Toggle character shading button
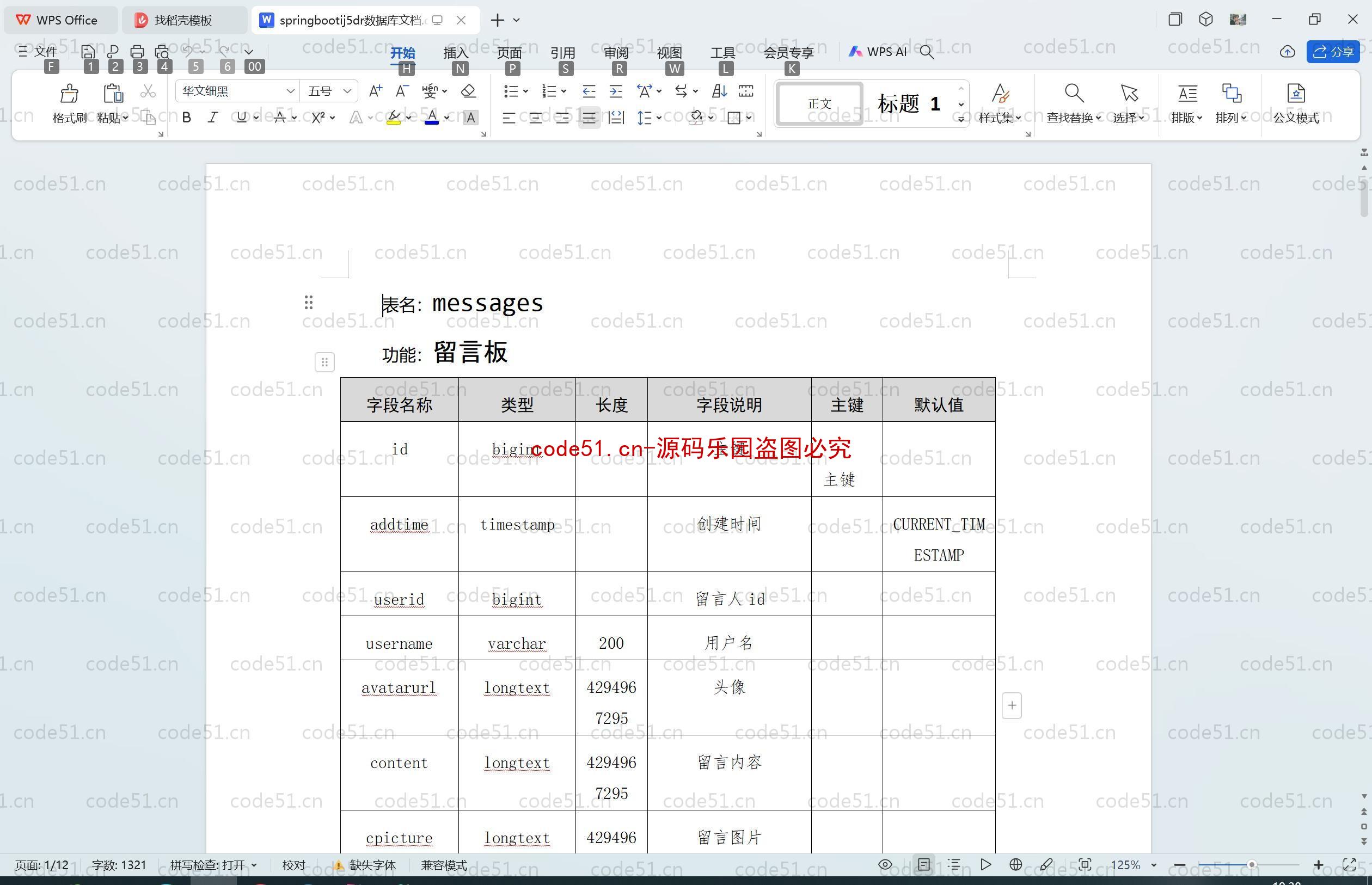Screen dimensions: 1372x885 pos(471,118)
